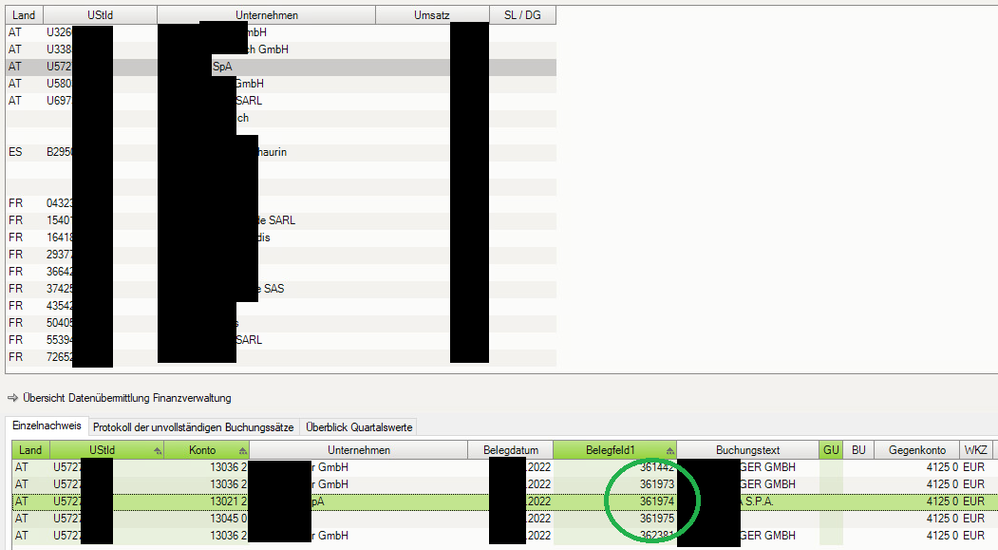
Task: Click the green GU column header
Action: coord(831,451)
